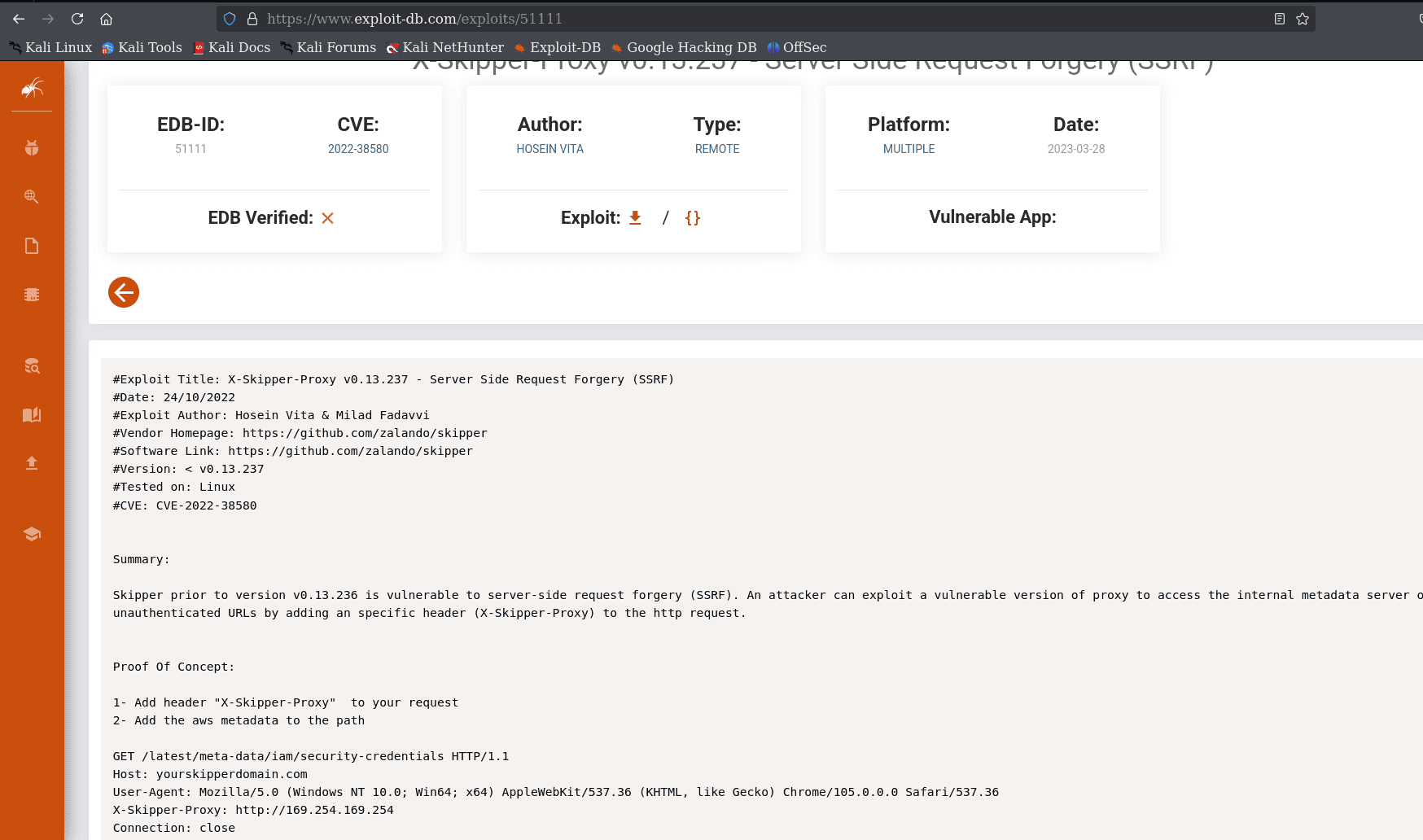Screen dimensions: 1423x840
Task: Open Google Hacking Database sidebar icon
Action: [32, 196]
